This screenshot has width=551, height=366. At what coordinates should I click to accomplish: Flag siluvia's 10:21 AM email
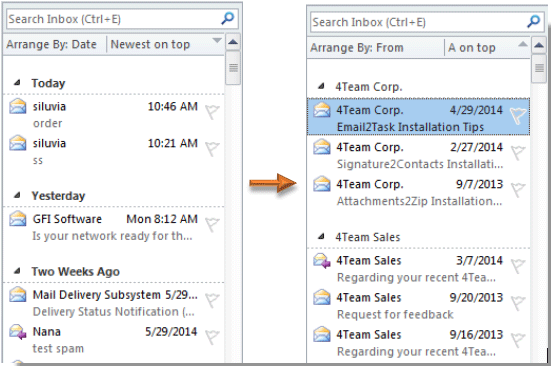click(212, 149)
